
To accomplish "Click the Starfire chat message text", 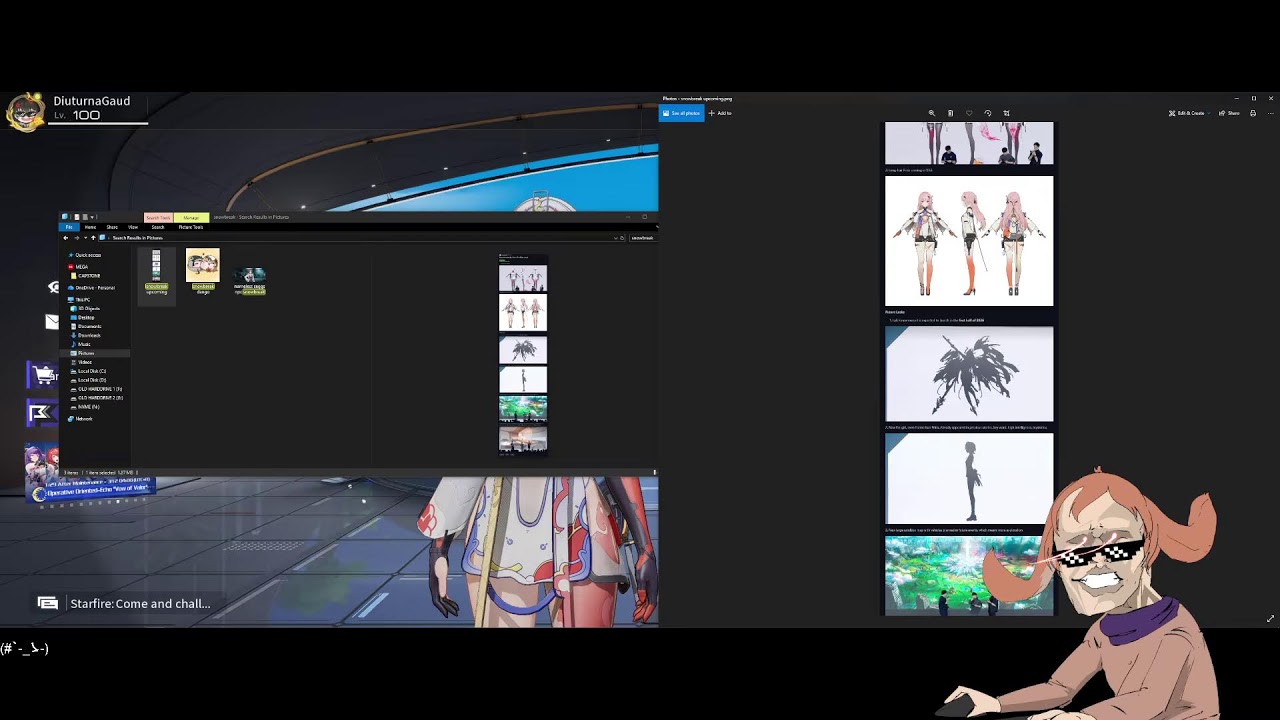I will (x=140, y=604).
